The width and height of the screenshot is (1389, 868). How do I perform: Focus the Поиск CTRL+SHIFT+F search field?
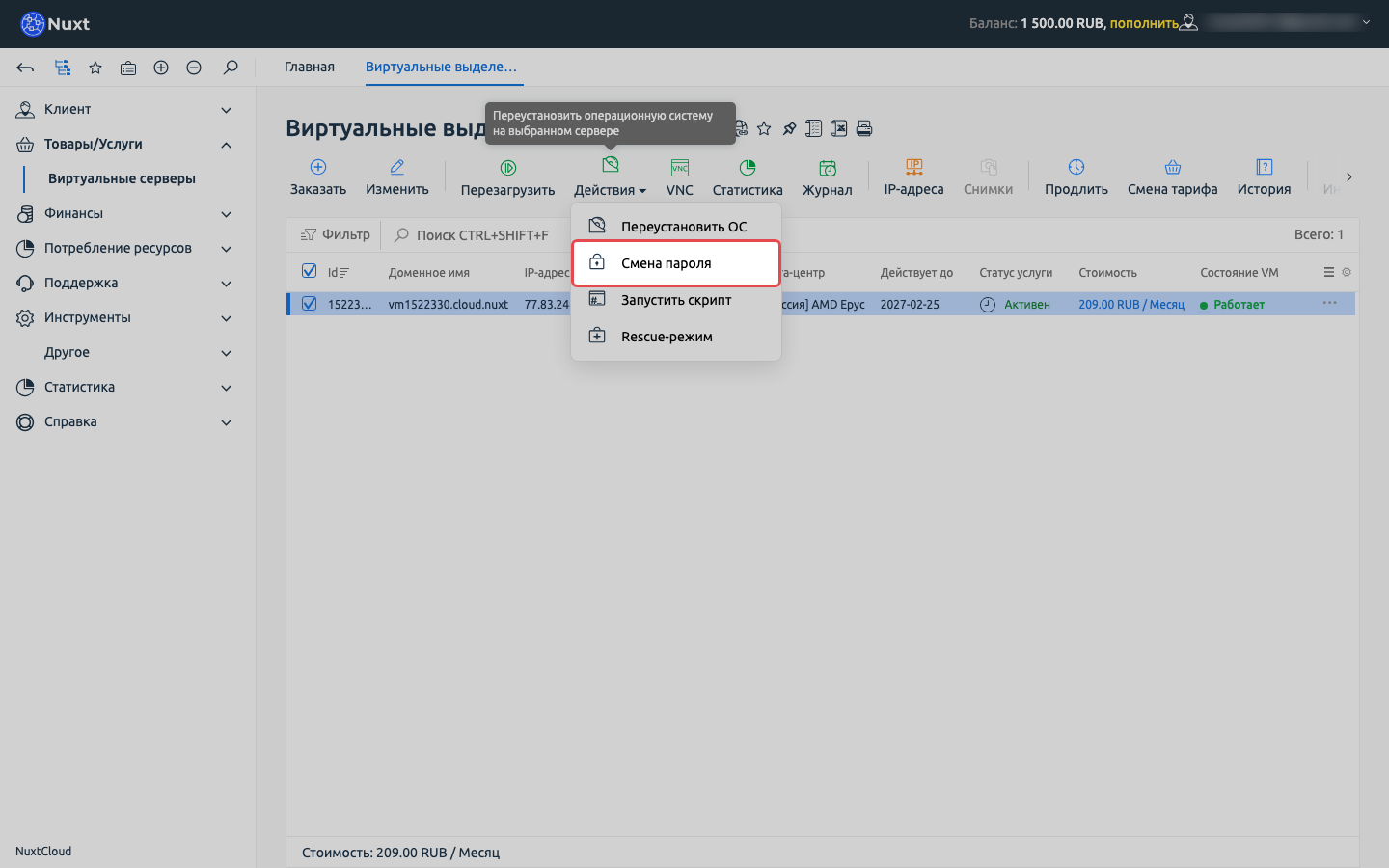pyautogui.click(x=482, y=234)
